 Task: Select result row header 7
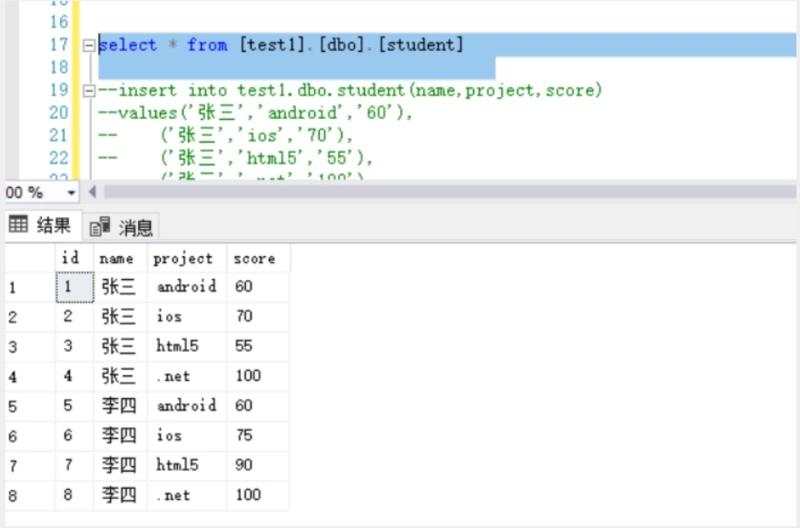click(x=30, y=466)
